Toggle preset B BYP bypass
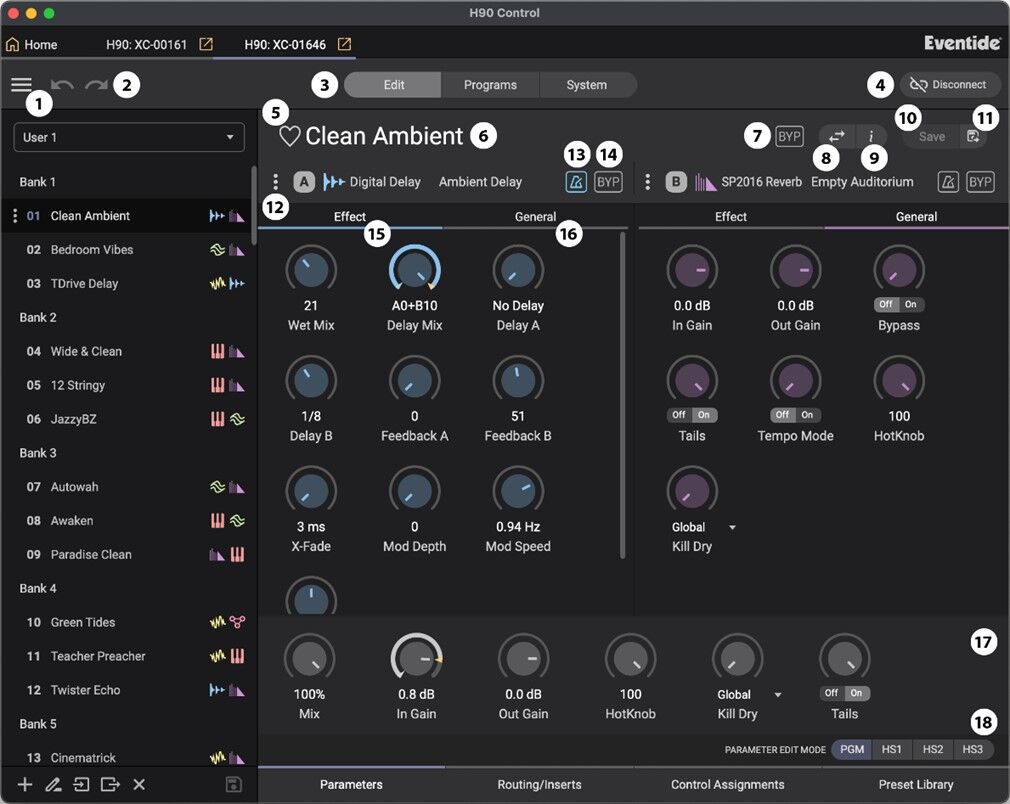The width and height of the screenshot is (1010, 804). (980, 182)
